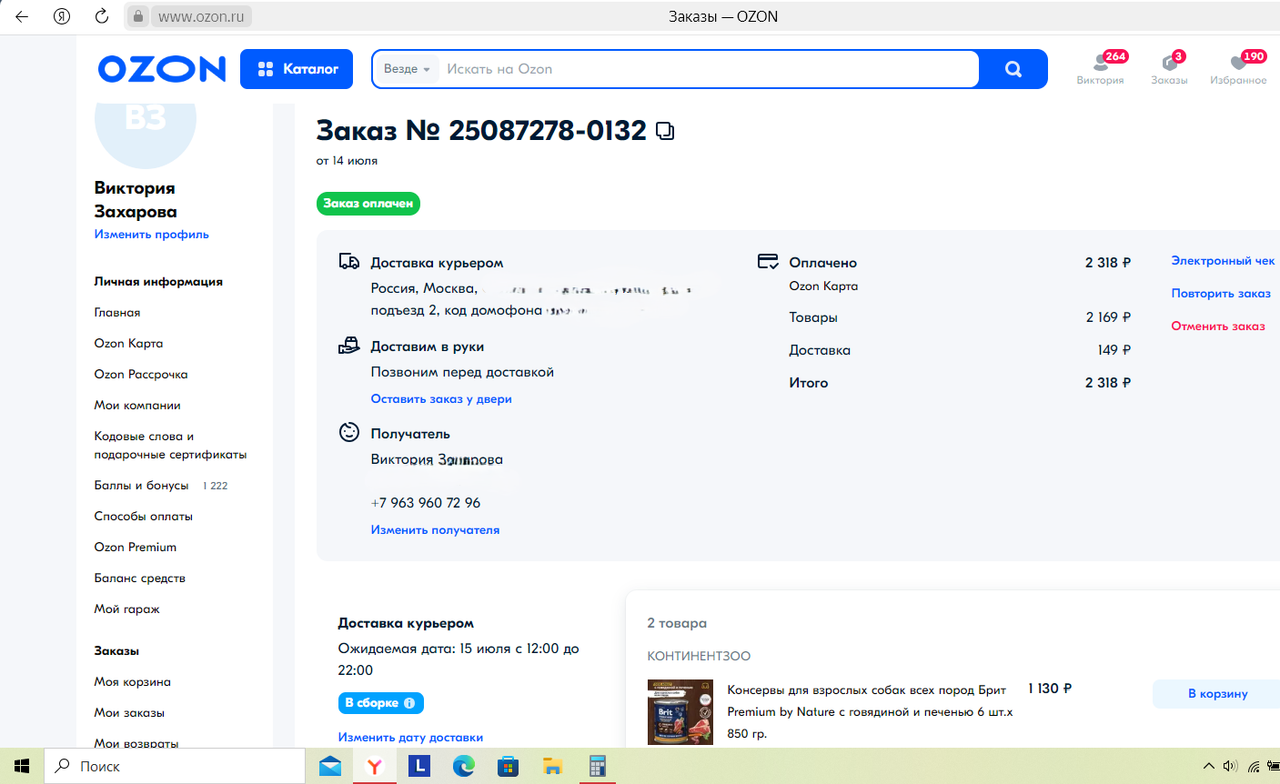Screen dimensions: 1280x784
Task: Open the Заказы icon in header
Action: (x=1169, y=68)
